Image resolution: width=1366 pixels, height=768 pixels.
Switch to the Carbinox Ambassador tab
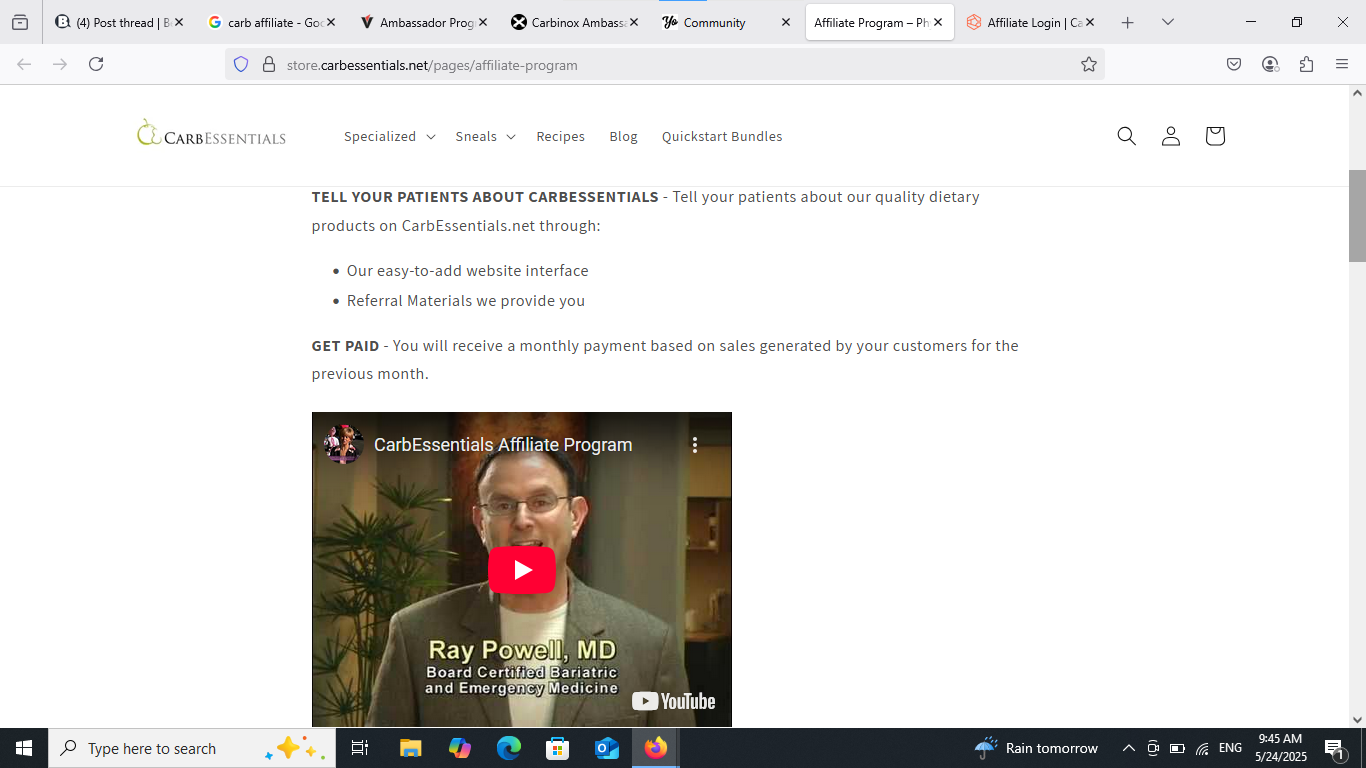pos(574,22)
